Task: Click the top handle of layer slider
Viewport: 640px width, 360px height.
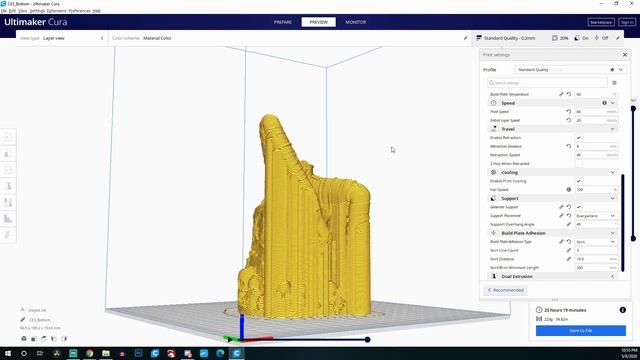Action: [x=633, y=109]
